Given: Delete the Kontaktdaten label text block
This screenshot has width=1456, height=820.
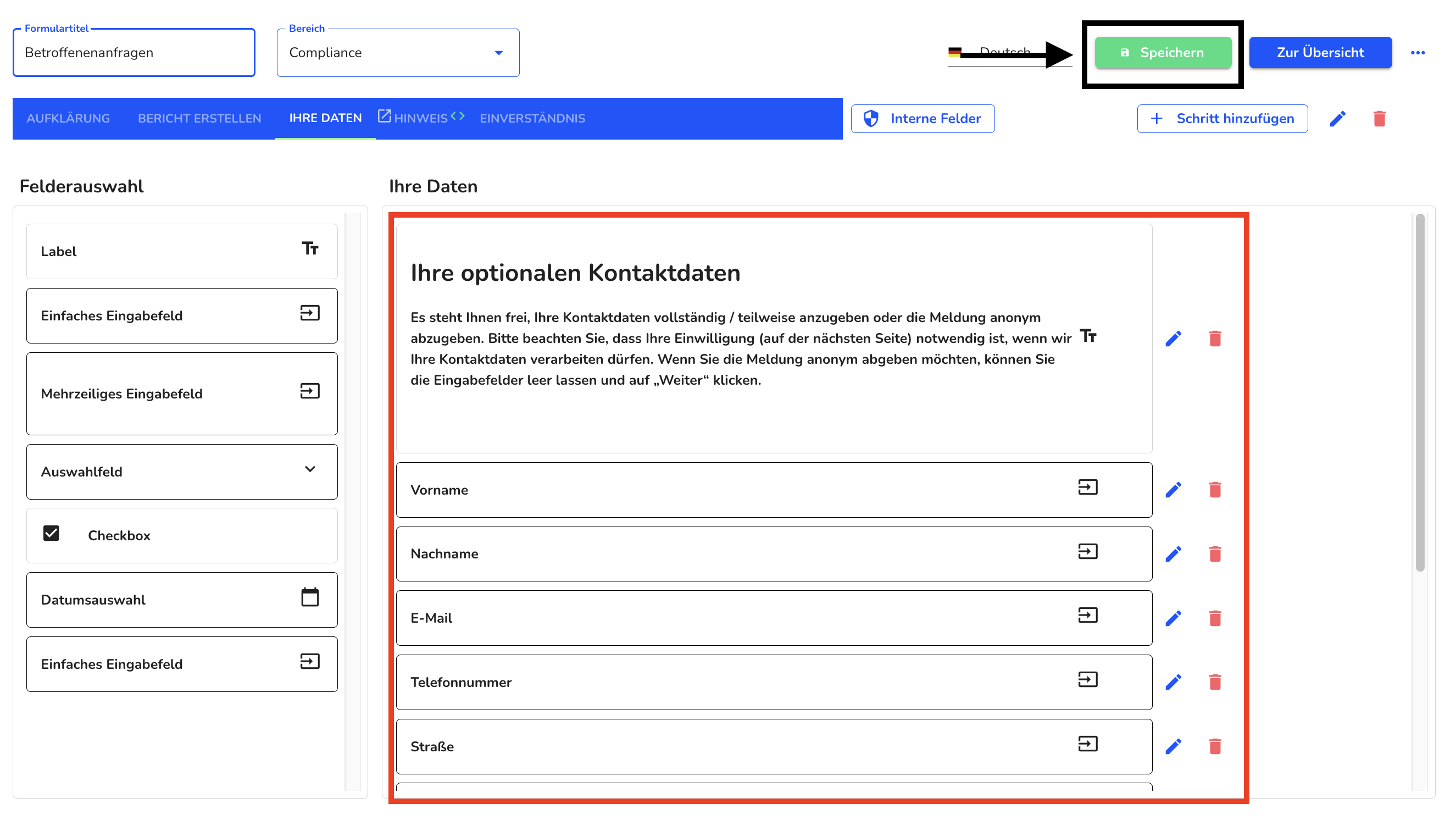Looking at the screenshot, I should (x=1215, y=339).
